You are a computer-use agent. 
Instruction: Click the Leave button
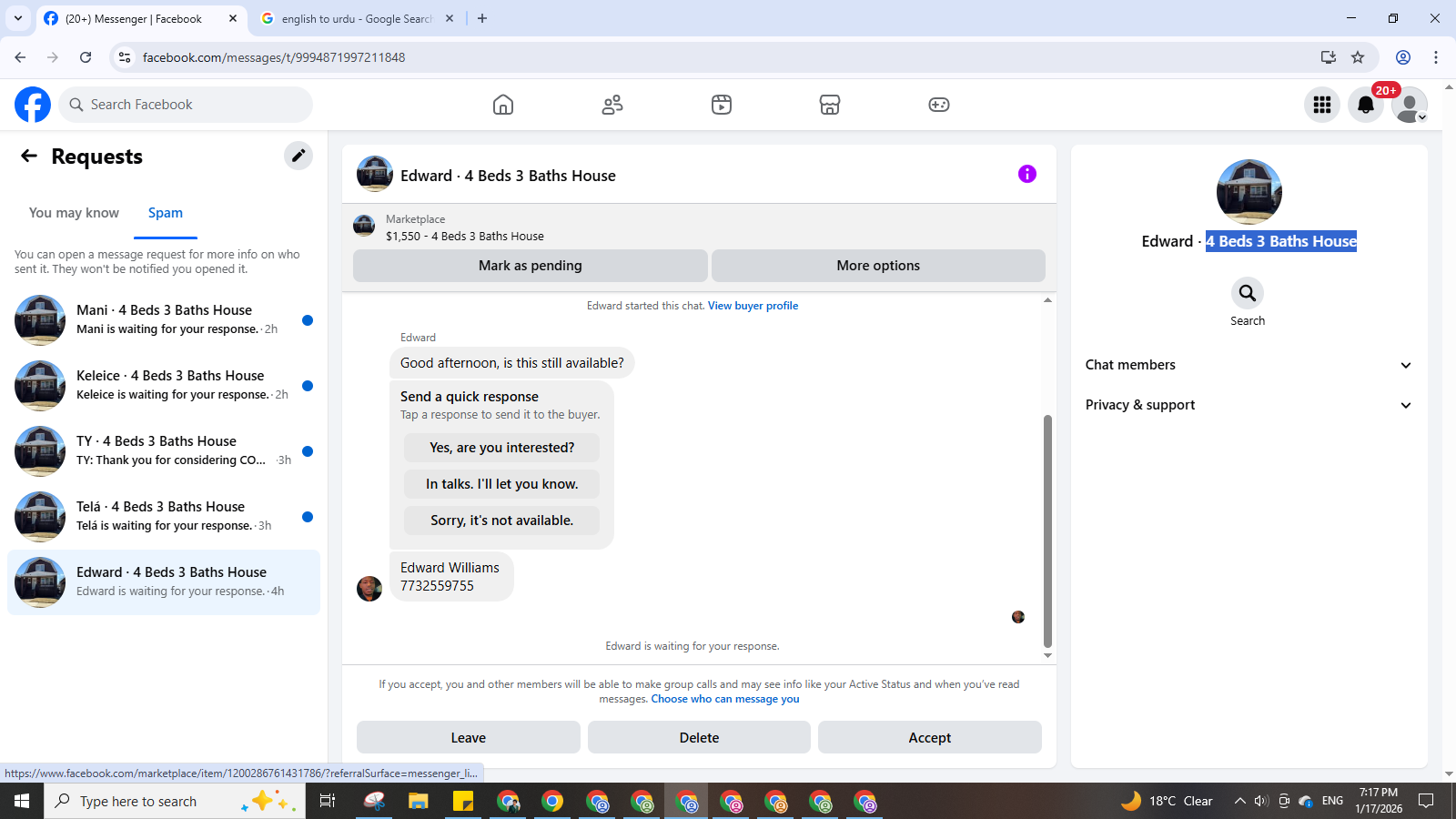(469, 737)
